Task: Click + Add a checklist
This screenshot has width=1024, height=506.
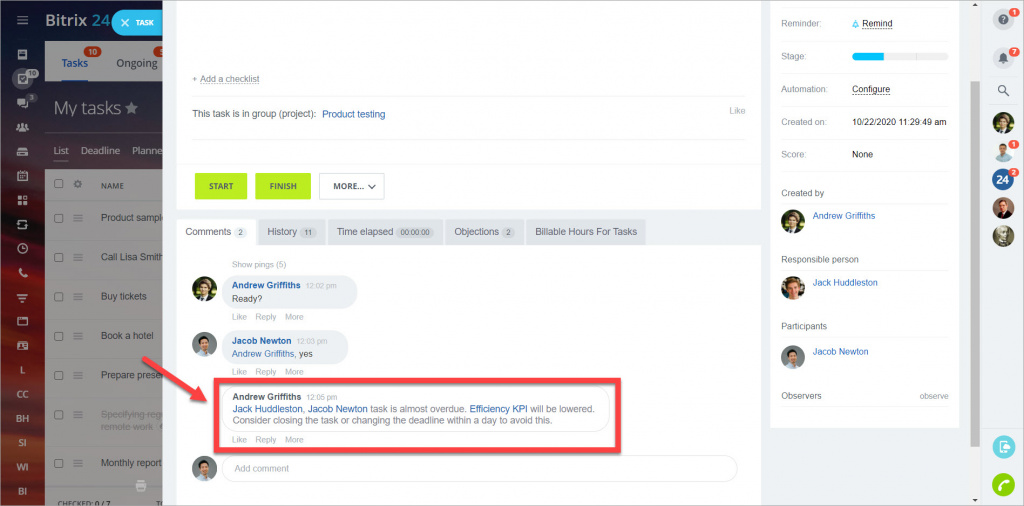Action: tap(226, 78)
